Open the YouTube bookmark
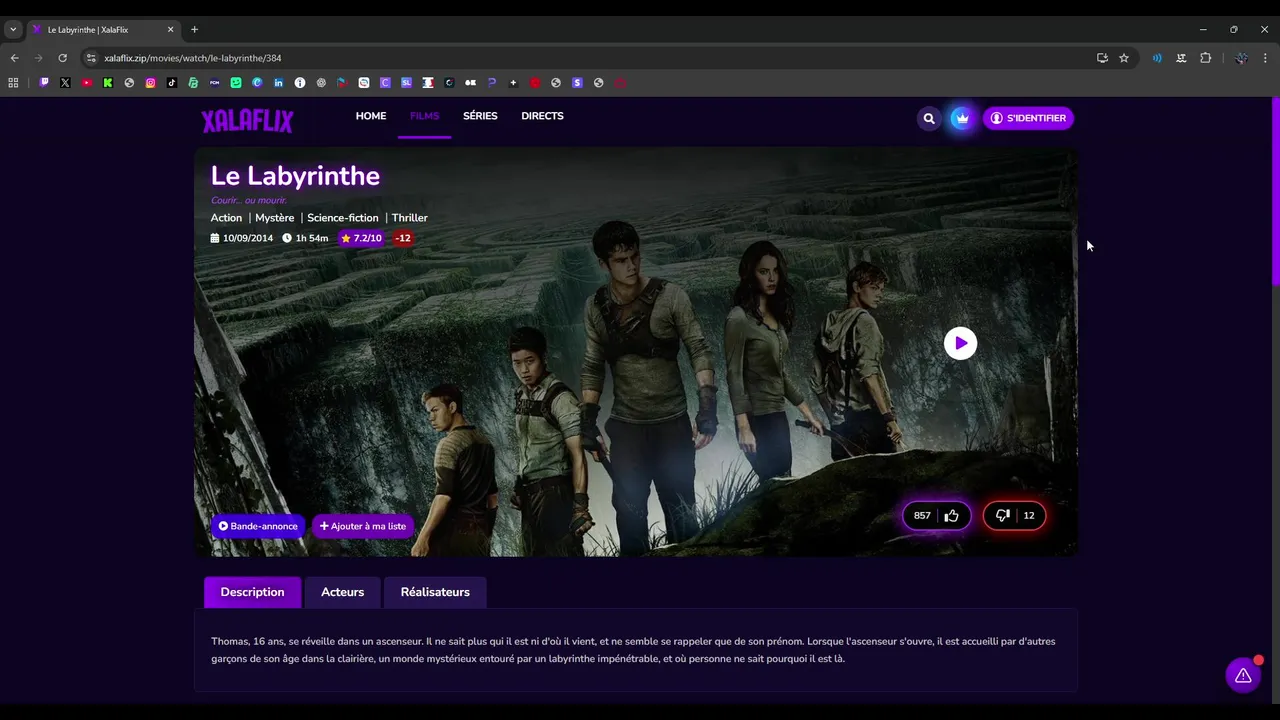The height and width of the screenshot is (720, 1280). coord(87,83)
